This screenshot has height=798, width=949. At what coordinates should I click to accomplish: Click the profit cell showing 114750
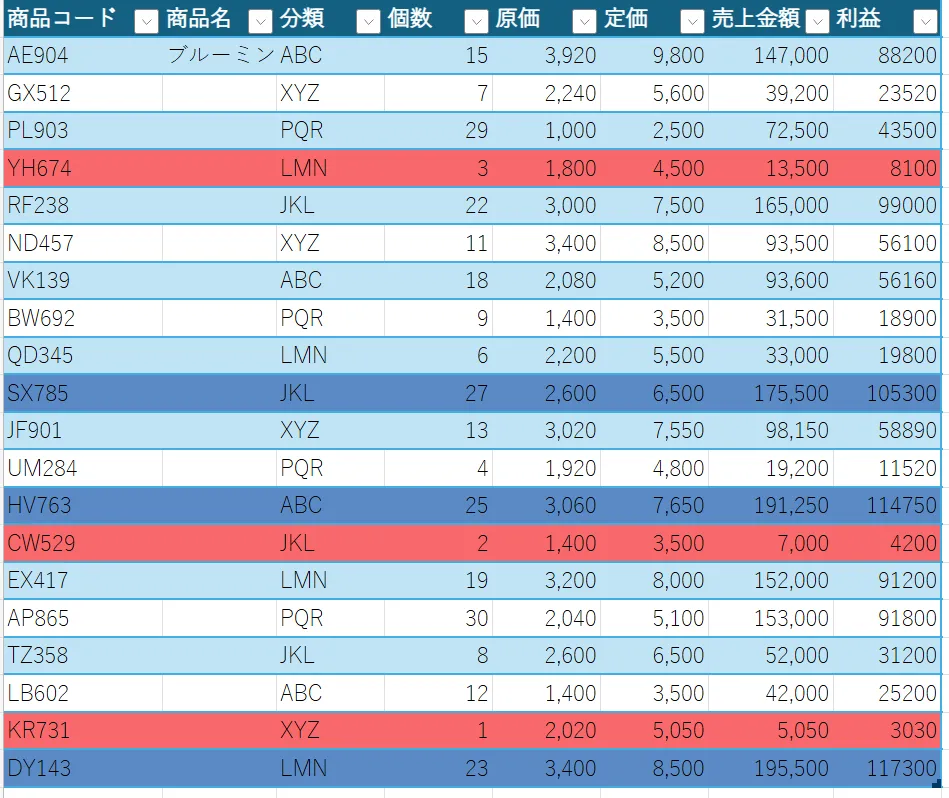[887, 506]
